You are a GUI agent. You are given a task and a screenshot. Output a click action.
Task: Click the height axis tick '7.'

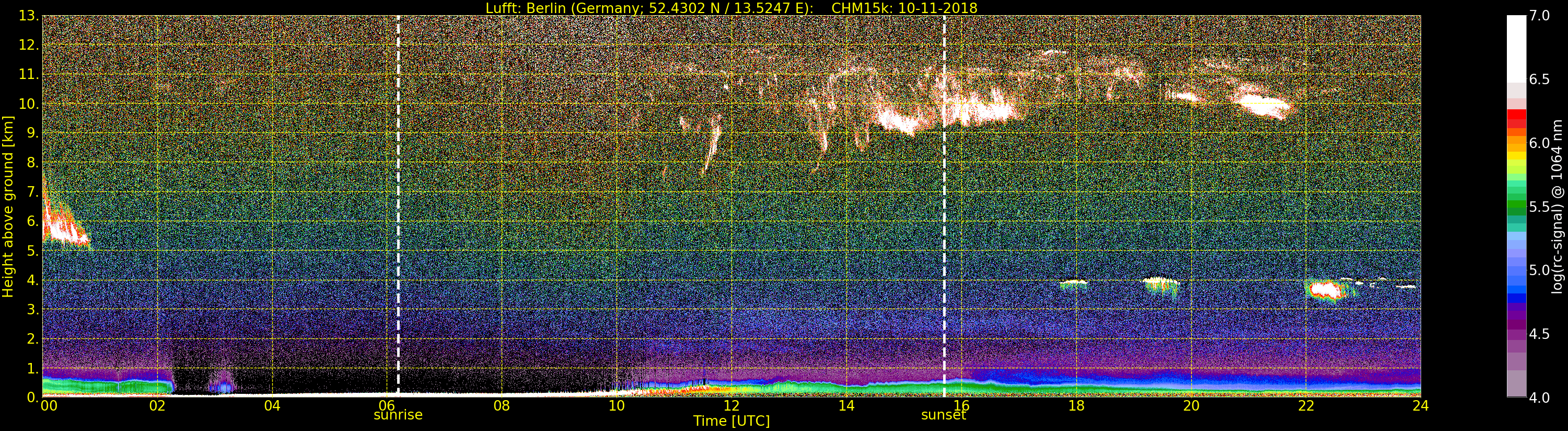tap(32, 192)
